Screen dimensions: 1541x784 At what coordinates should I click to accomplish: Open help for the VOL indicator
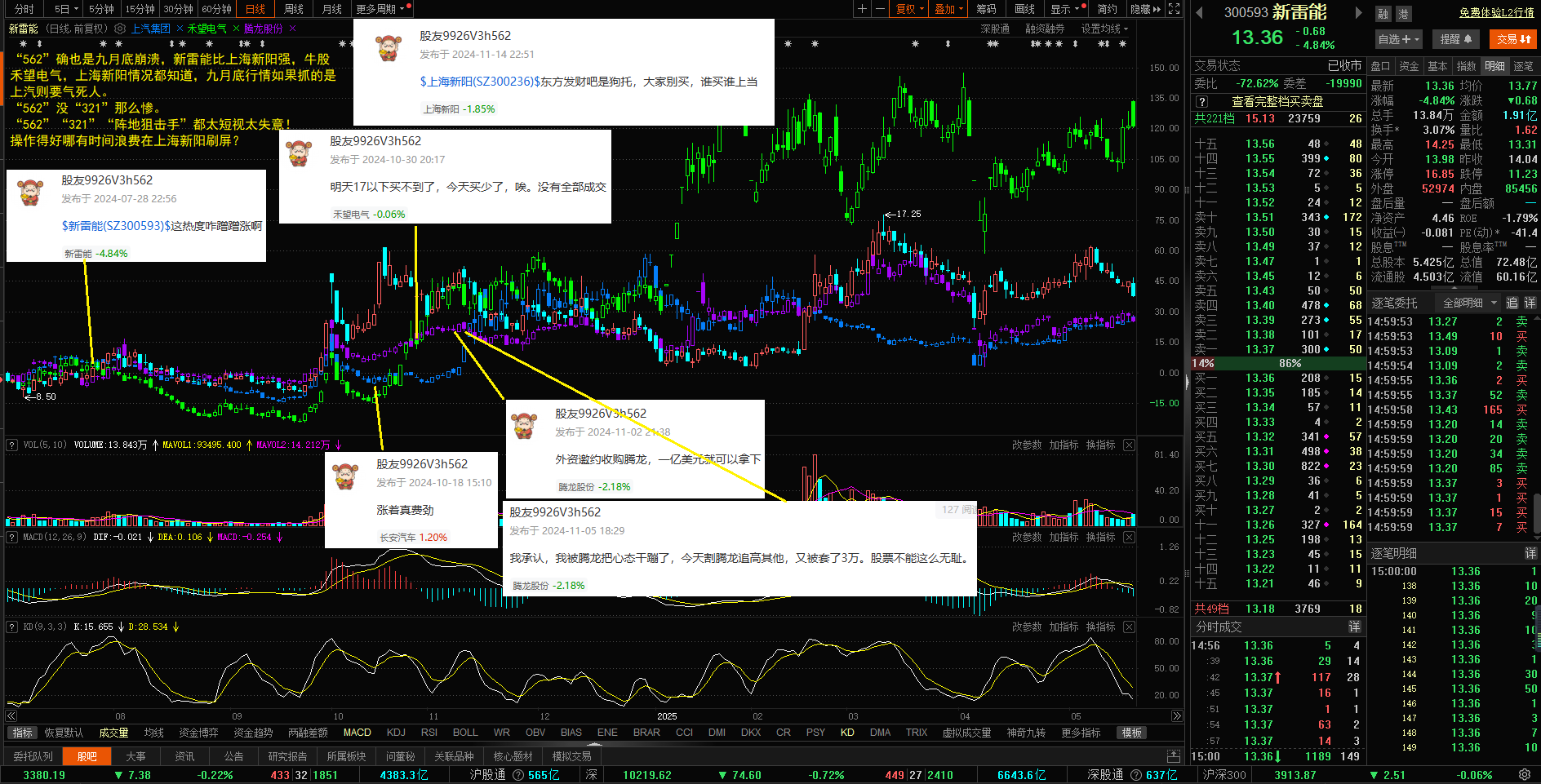[x=12, y=445]
